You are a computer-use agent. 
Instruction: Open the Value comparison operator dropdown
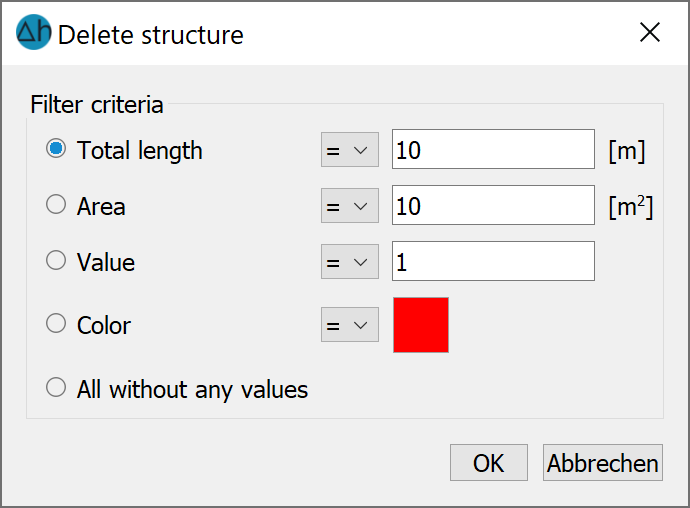tap(350, 261)
